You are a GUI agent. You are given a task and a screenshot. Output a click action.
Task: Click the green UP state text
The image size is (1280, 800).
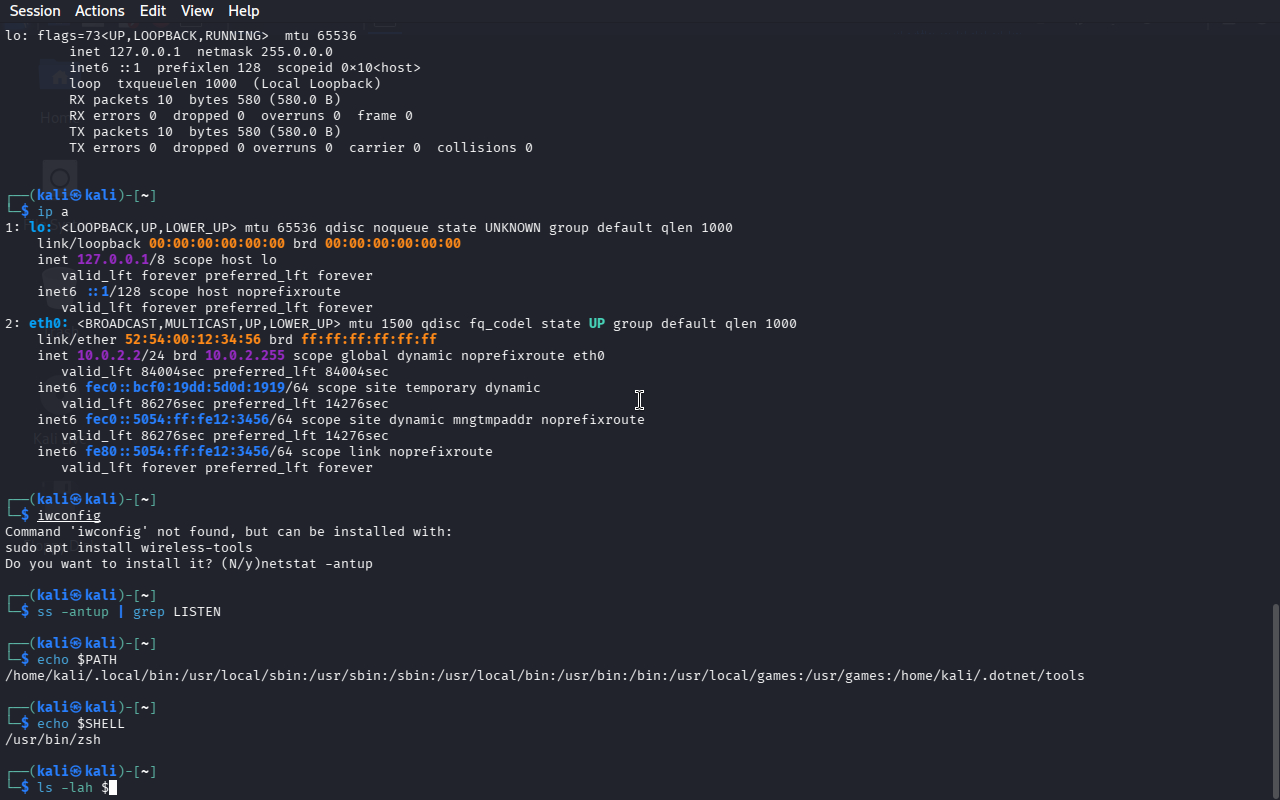point(597,324)
